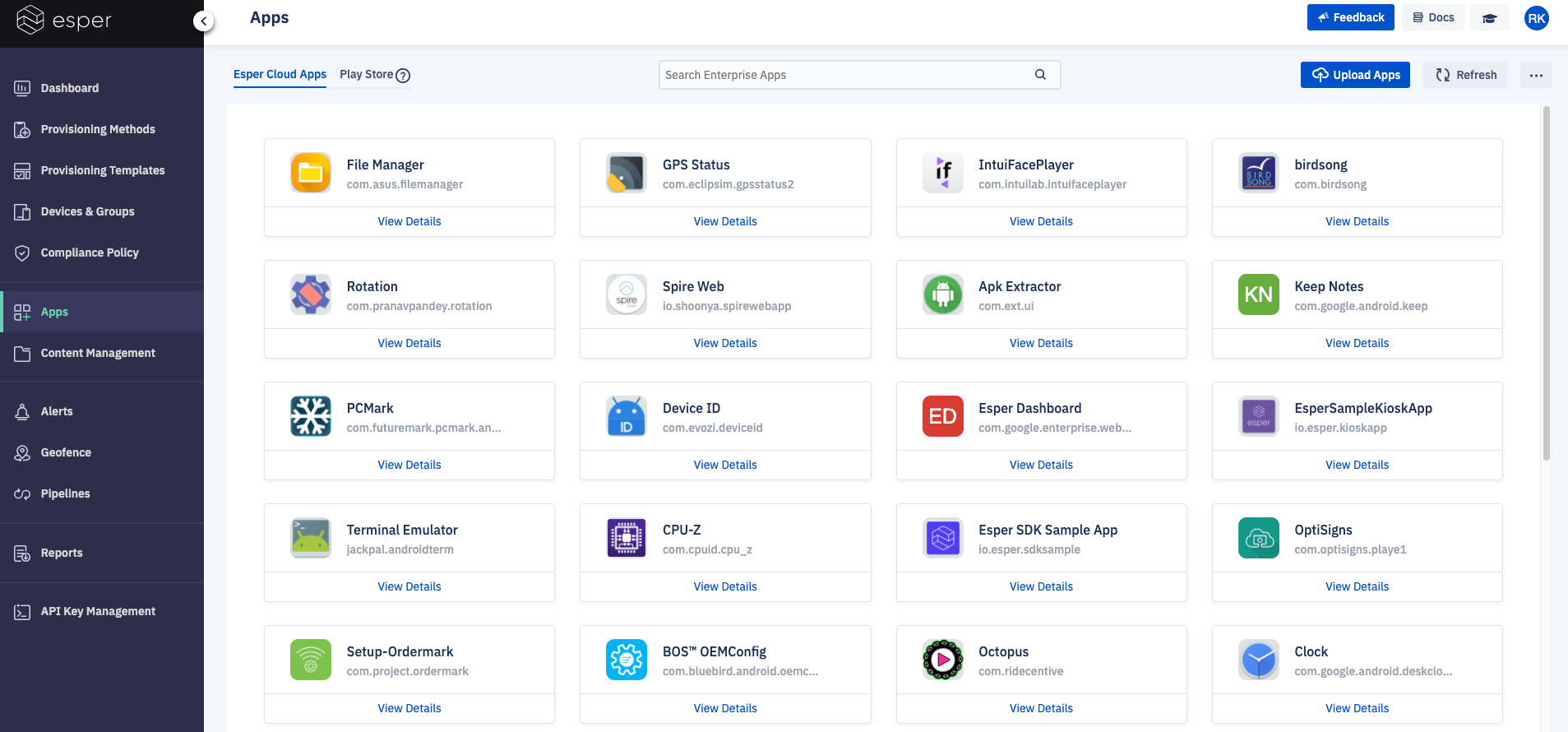Click the File Manager app icon
This screenshot has height=732, width=1568.
311,173
